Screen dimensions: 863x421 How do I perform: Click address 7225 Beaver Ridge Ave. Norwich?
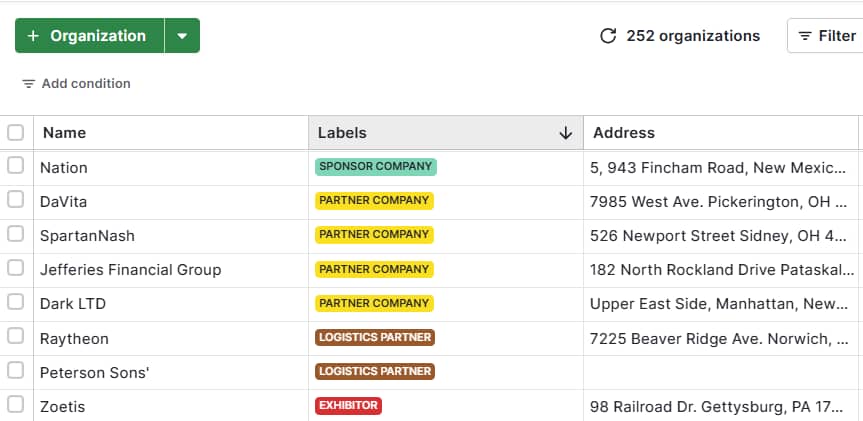pyautogui.click(x=719, y=338)
